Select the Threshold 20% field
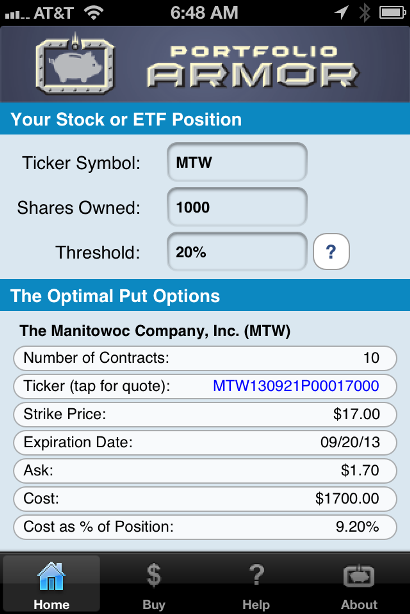The image size is (410, 614). (x=237, y=251)
